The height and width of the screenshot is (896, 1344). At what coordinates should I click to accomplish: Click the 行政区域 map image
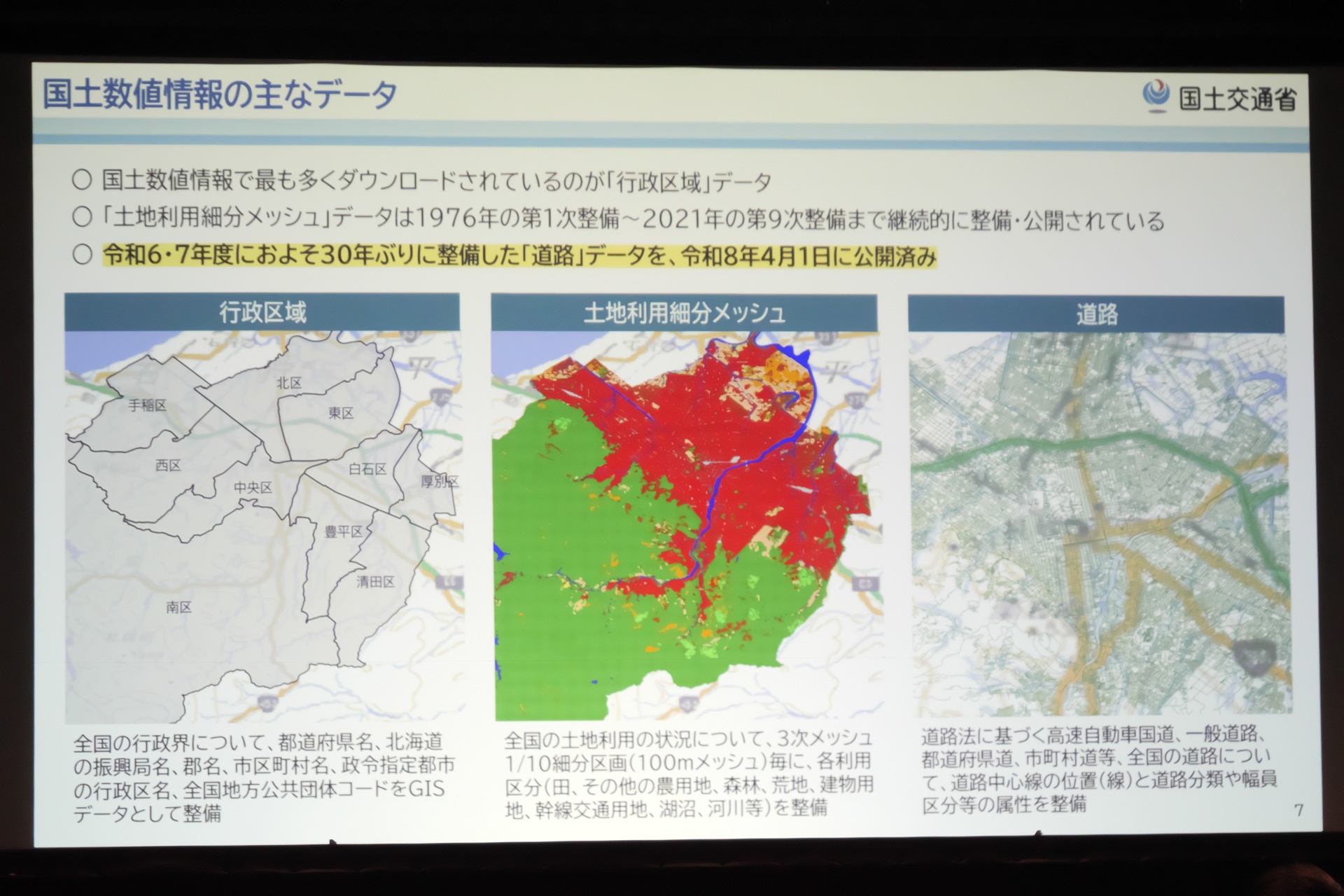tap(264, 527)
